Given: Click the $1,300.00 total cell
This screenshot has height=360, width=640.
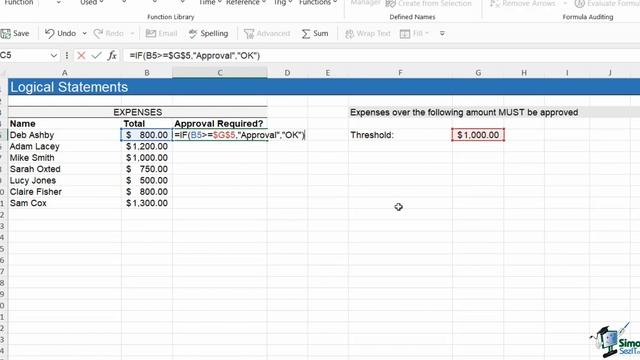Looking at the screenshot, I should point(147,203).
